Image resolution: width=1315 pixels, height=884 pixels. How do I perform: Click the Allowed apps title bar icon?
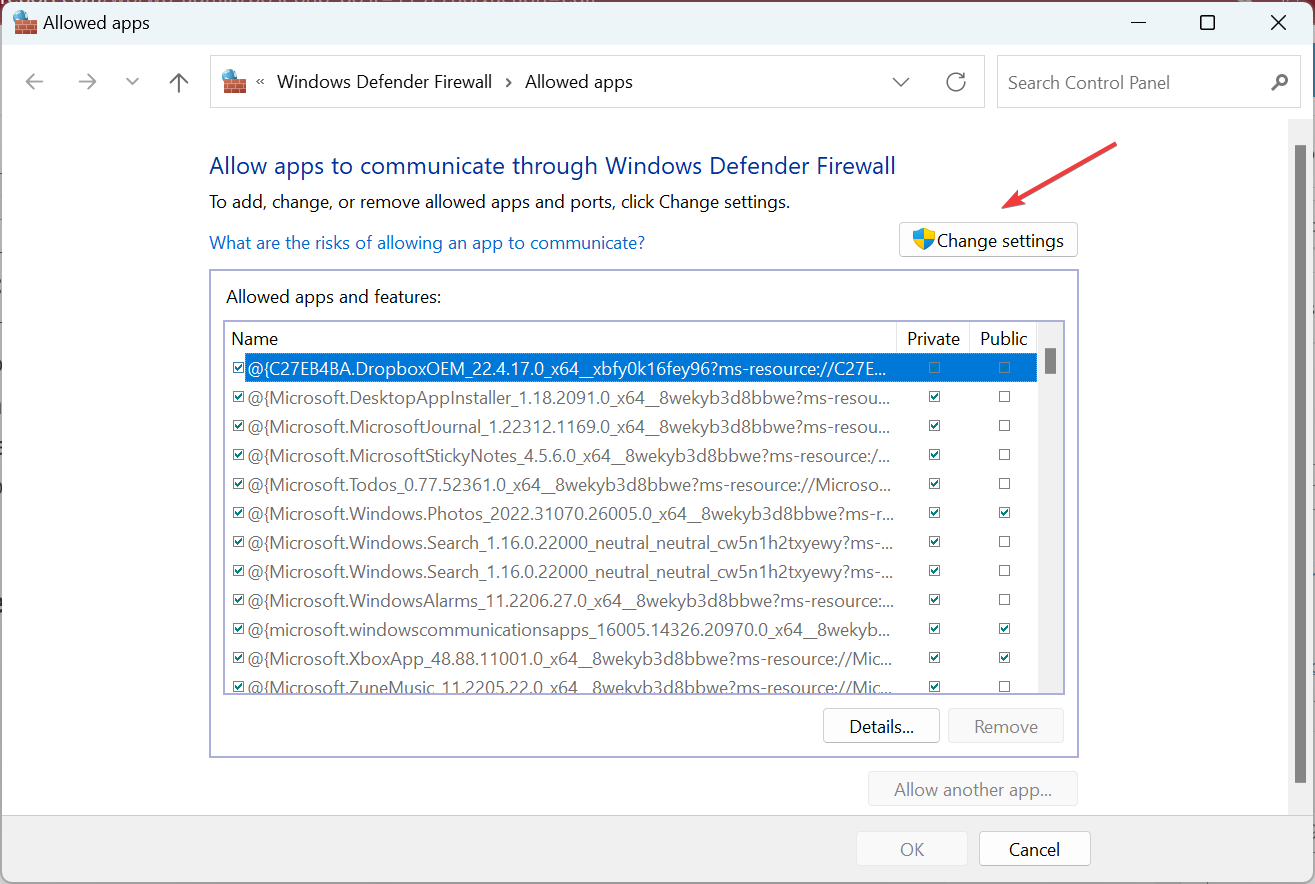24,22
